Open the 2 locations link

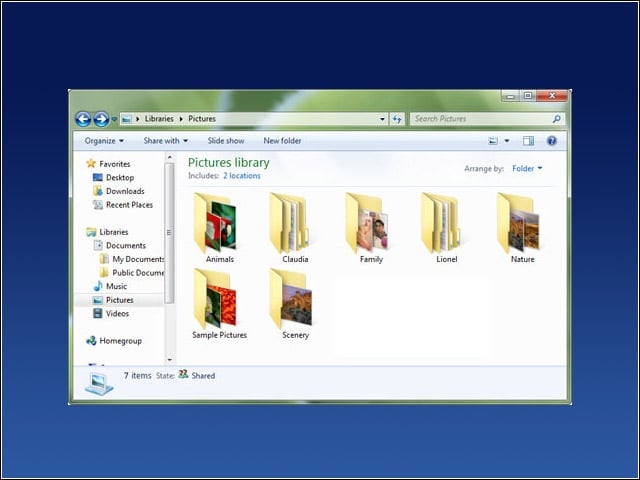242,176
